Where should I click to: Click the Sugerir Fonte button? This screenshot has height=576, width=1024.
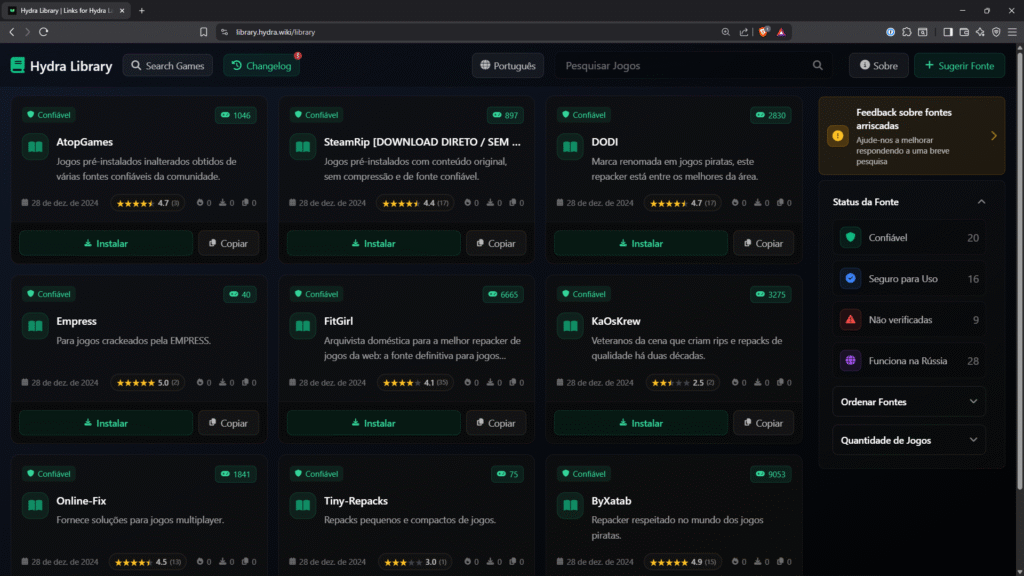point(959,66)
